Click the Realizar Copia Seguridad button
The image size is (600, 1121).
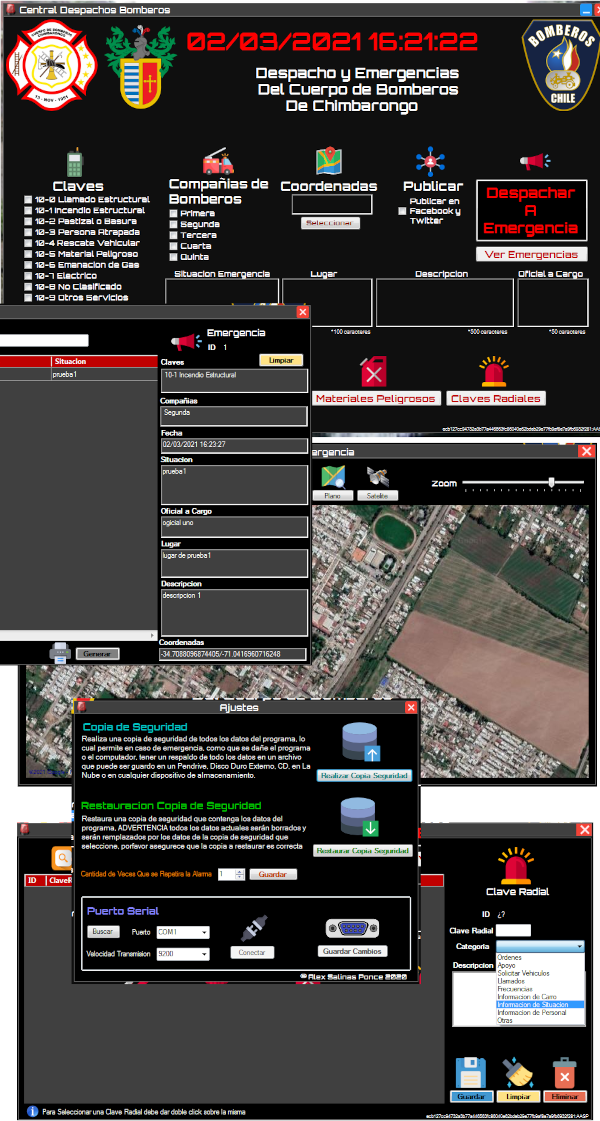pos(364,776)
